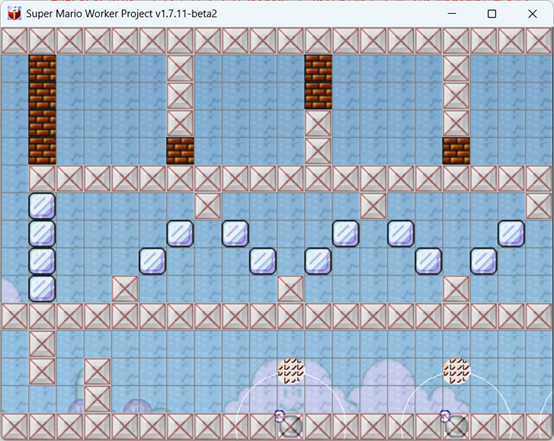The image size is (554, 441).
Task: Click the Super Mario Worker app icon in title bar
Action: pos(14,13)
